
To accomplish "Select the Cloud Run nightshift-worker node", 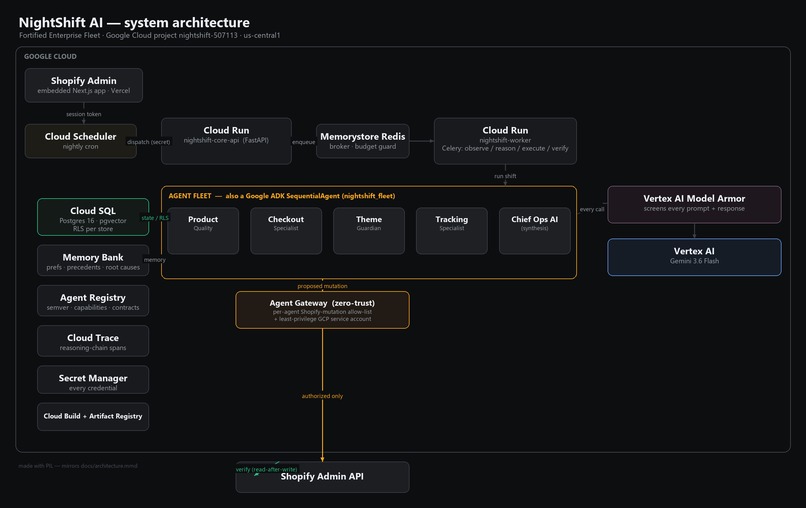I will tap(505, 141).
